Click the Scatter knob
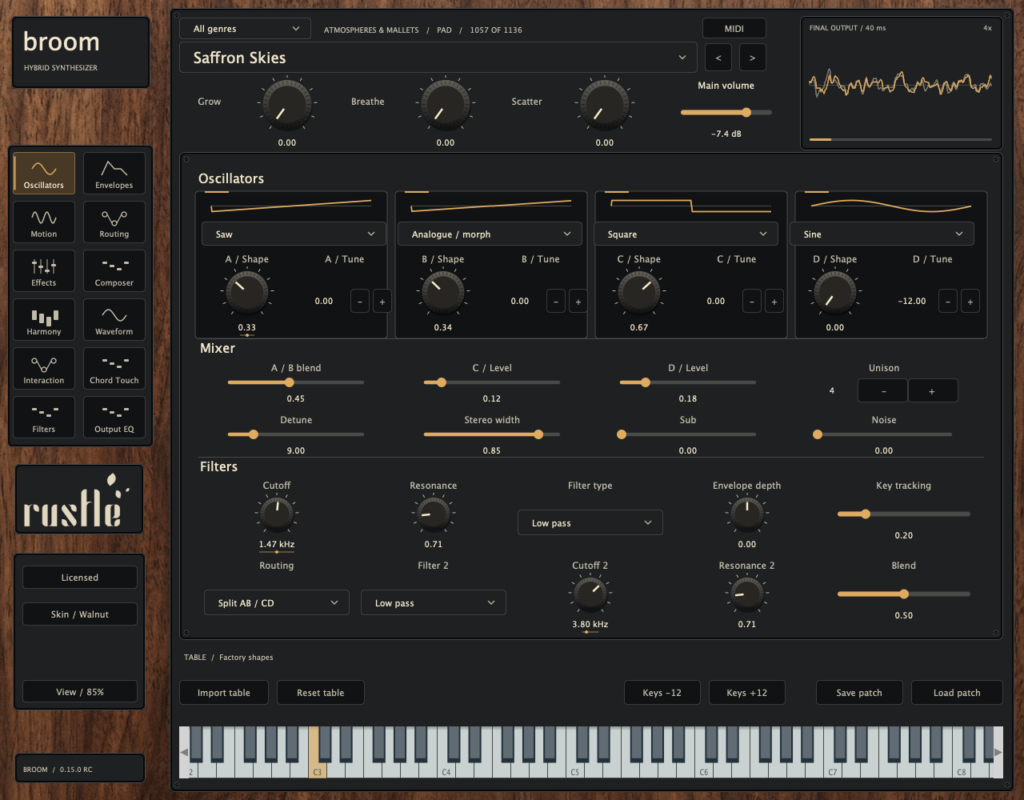The height and width of the screenshot is (800, 1024). point(605,104)
